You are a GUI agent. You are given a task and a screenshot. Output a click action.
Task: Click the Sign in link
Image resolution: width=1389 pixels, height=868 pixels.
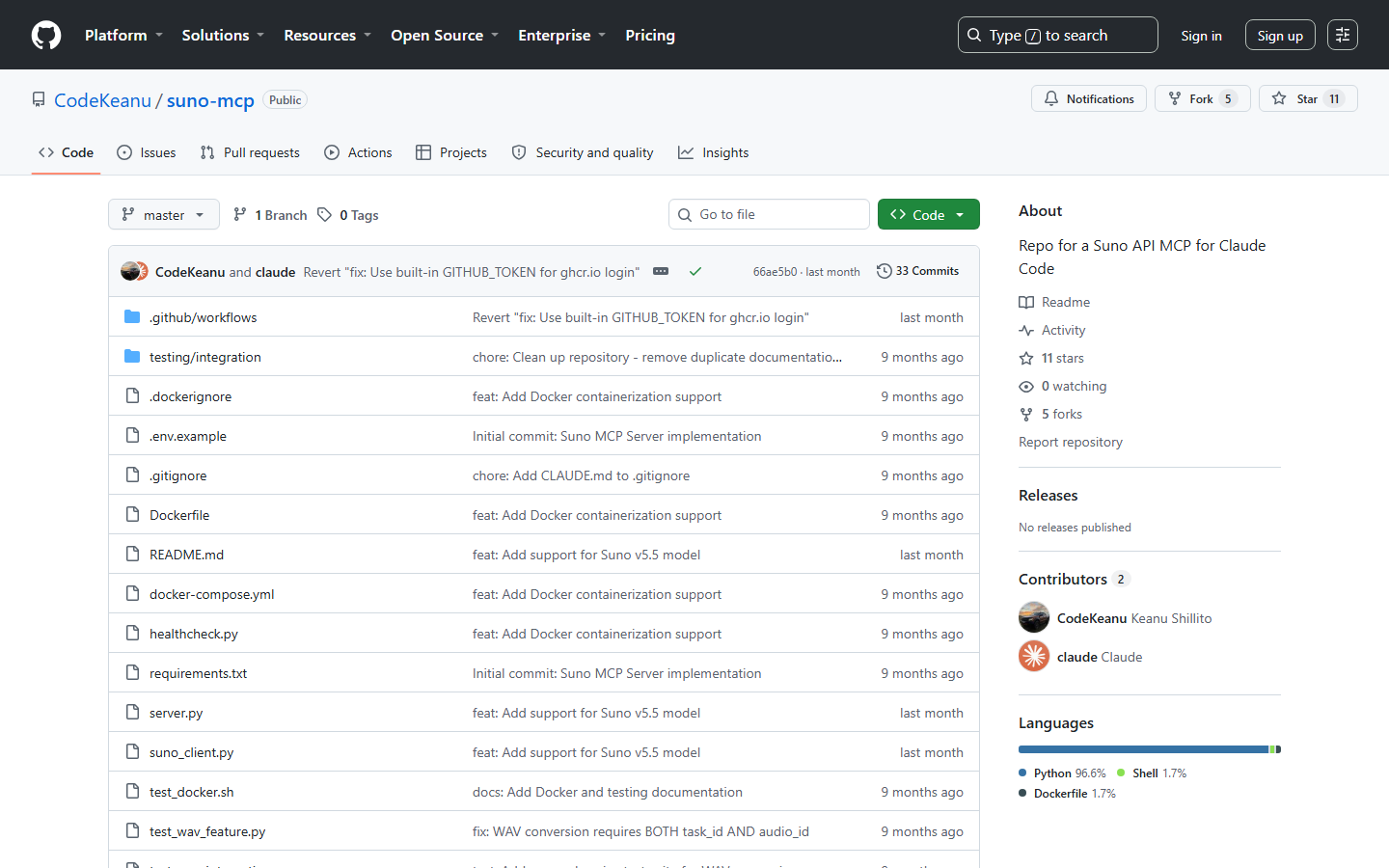(x=1201, y=36)
